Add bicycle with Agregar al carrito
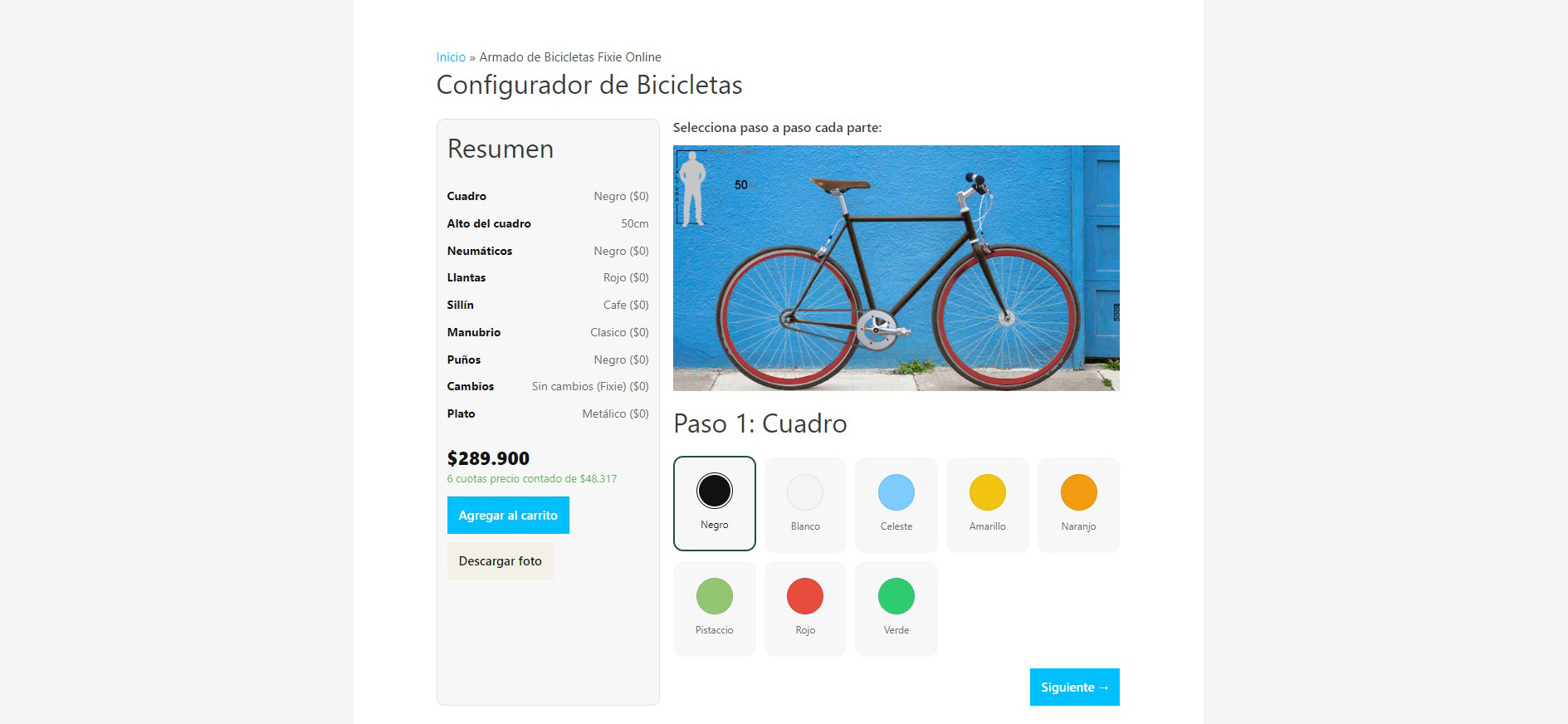The width and height of the screenshot is (1568, 724). tap(508, 515)
